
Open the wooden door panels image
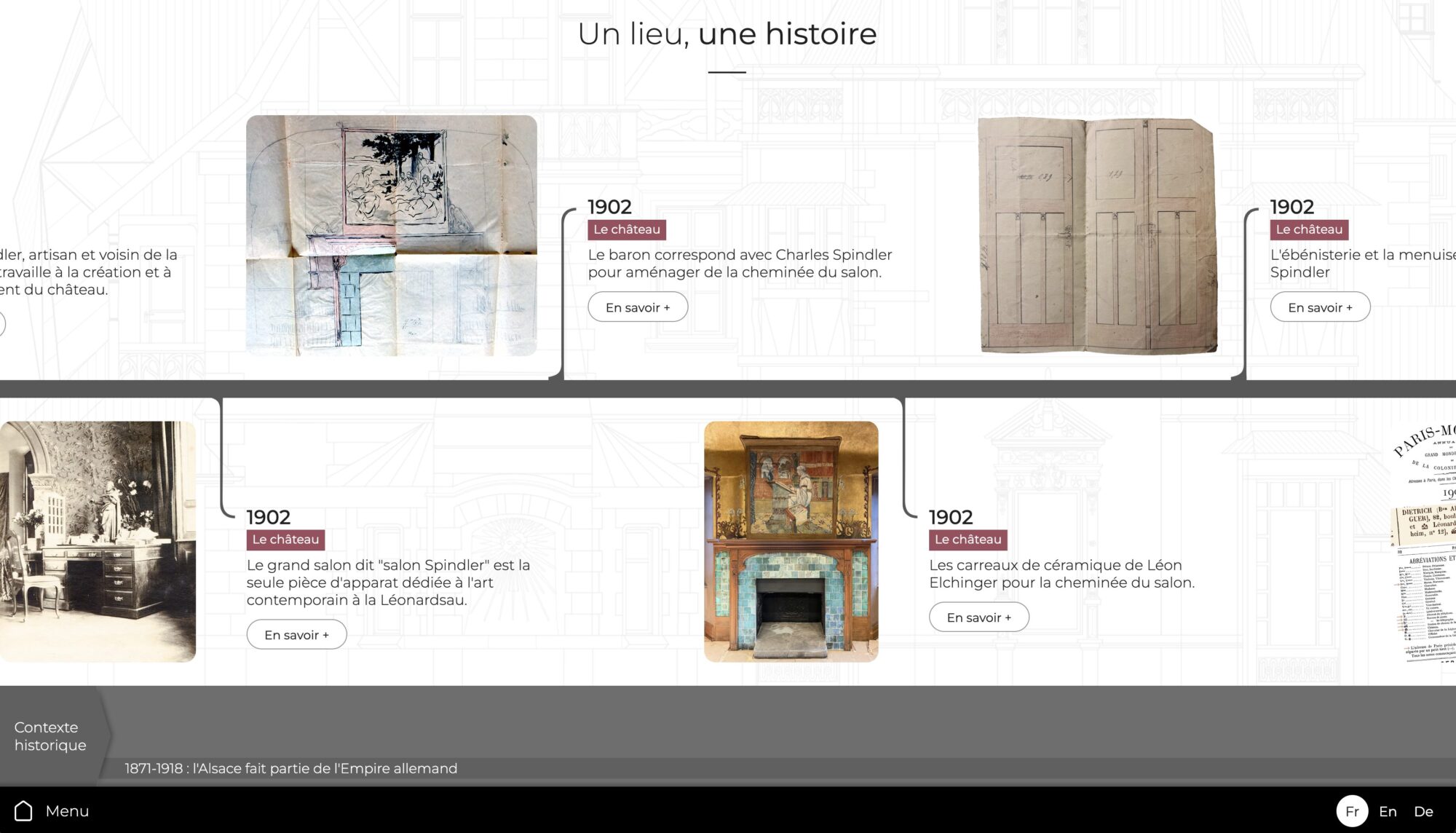1097,235
